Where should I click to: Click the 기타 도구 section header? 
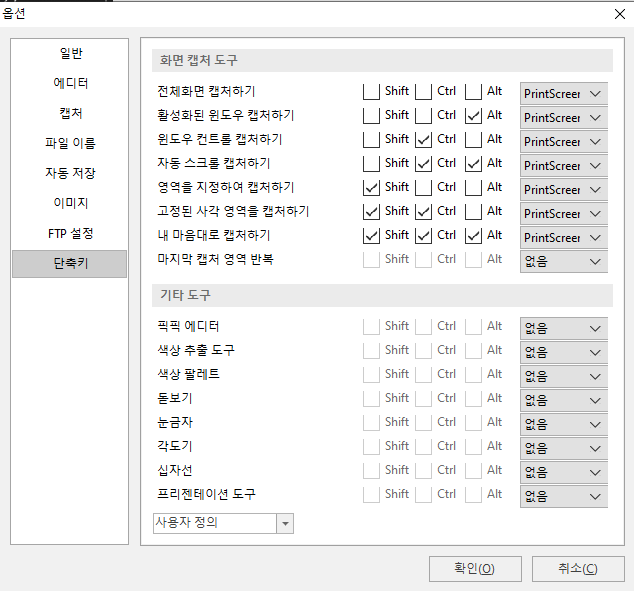382,296
